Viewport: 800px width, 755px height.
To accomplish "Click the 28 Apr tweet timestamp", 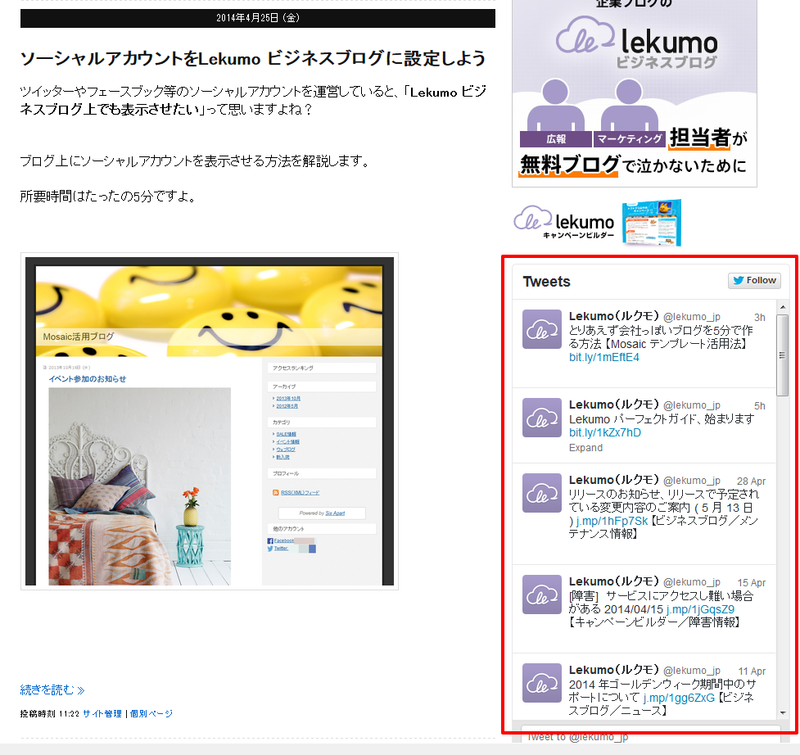I will [751, 481].
